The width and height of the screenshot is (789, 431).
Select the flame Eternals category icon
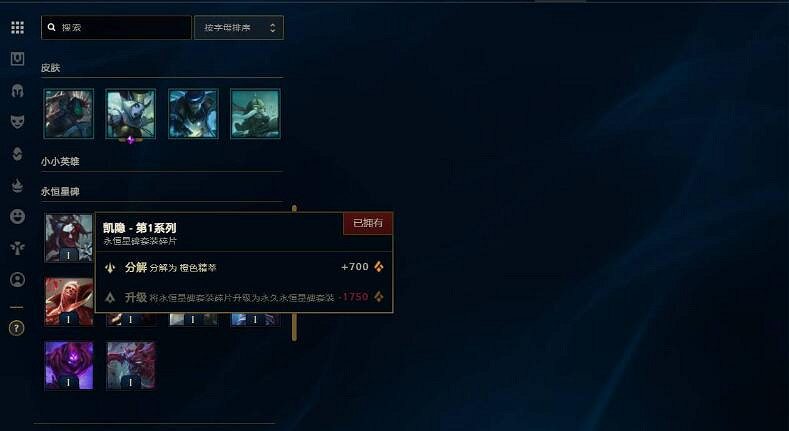point(17,186)
